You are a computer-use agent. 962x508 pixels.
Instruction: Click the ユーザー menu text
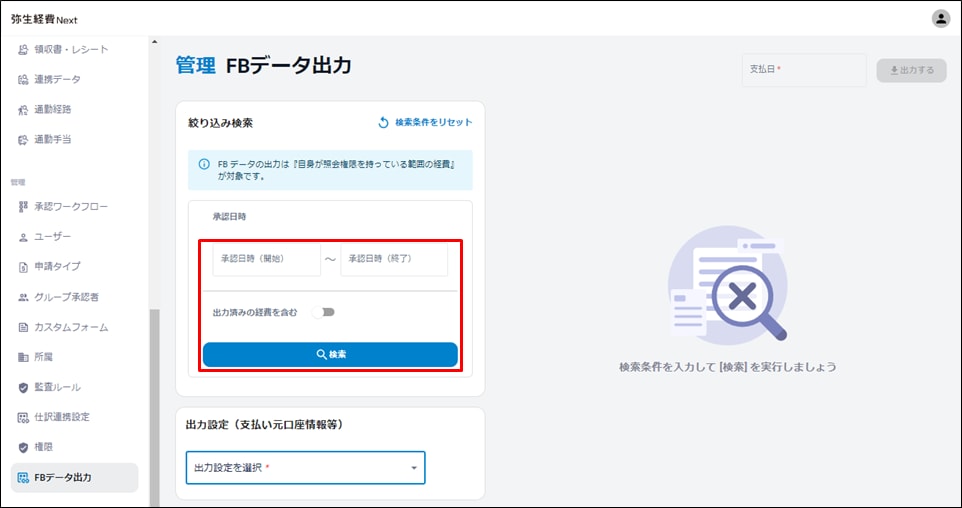[53, 237]
